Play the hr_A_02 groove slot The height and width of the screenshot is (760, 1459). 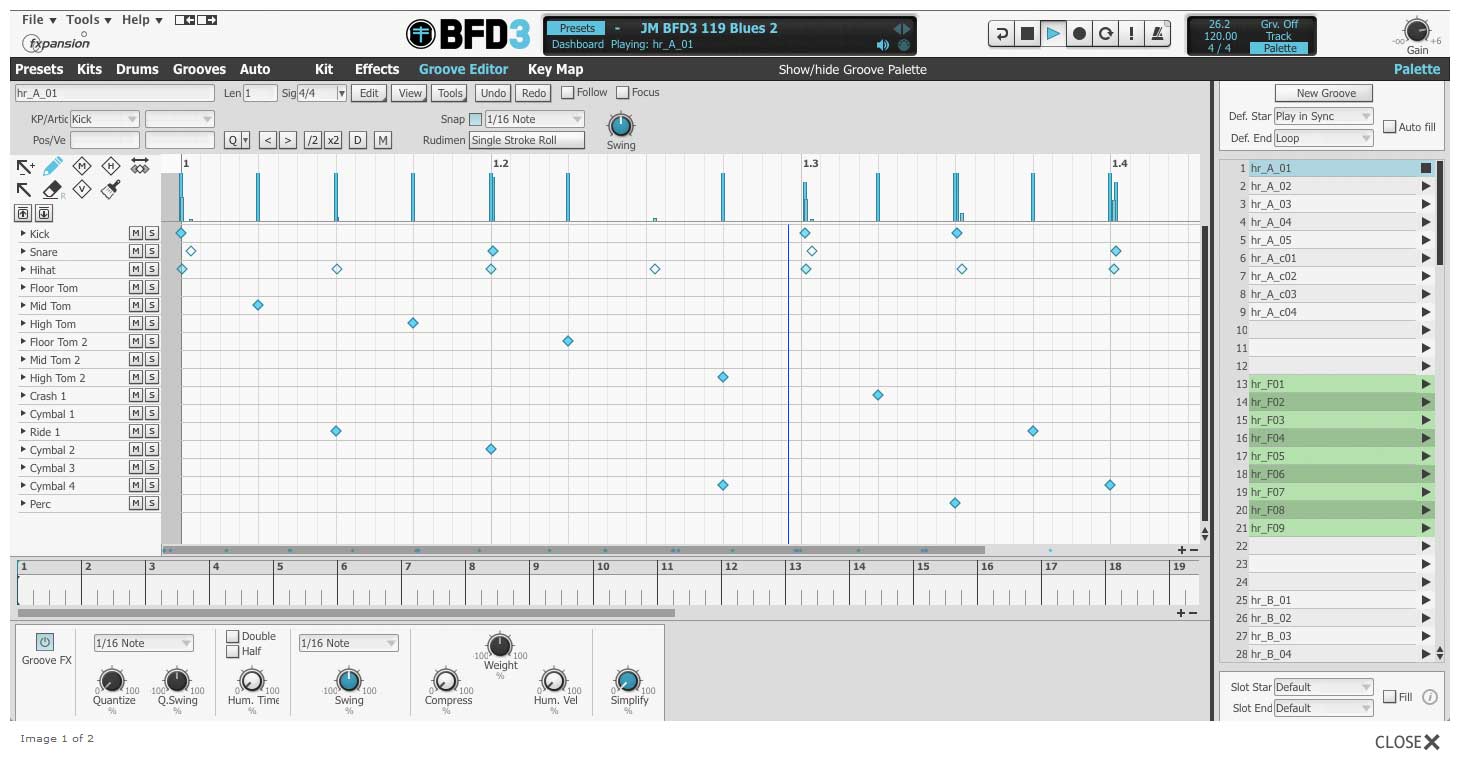click(1426, 187)
